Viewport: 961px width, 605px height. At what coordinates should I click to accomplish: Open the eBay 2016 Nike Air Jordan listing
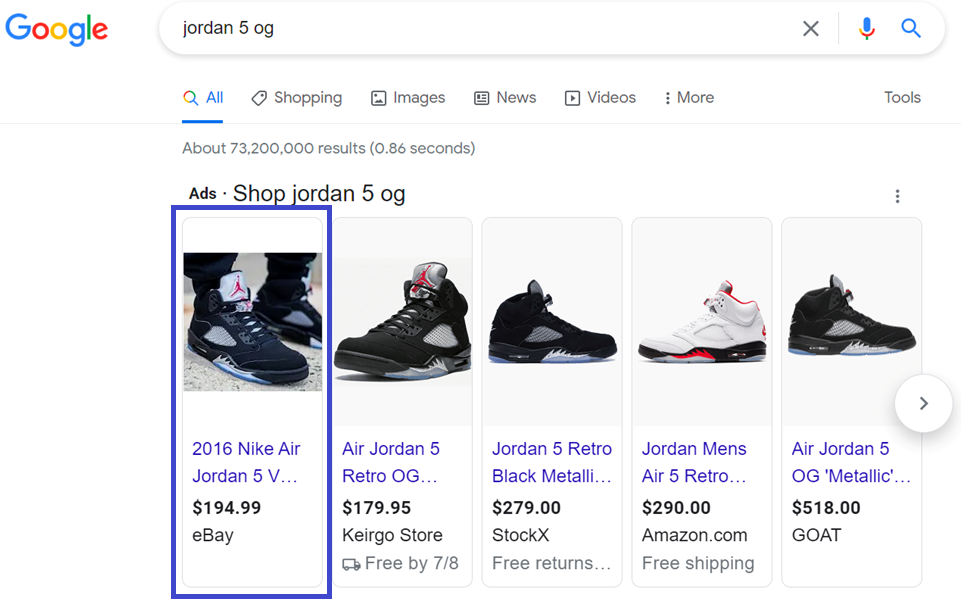[247, 462]
